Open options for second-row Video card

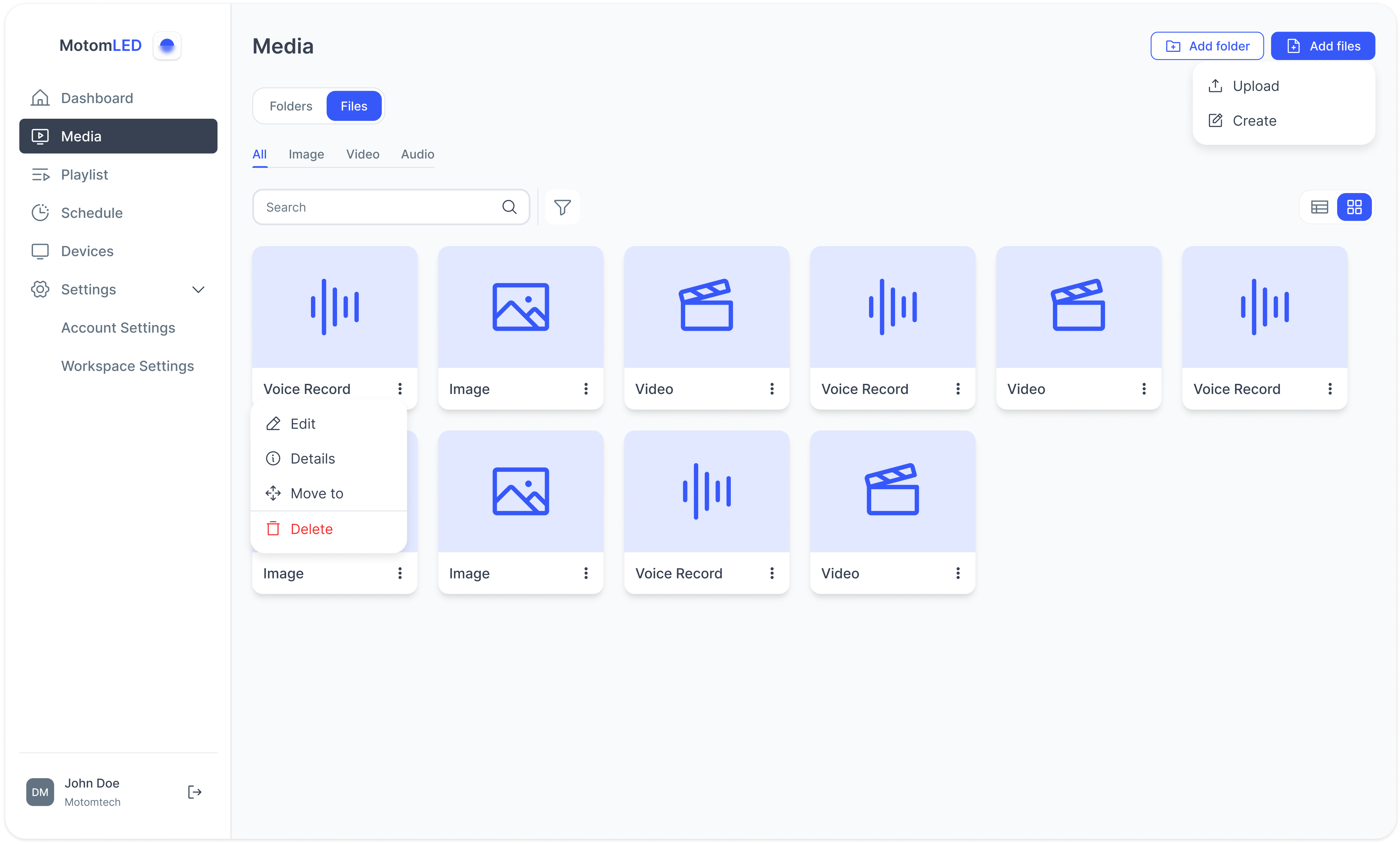[958, 573]
